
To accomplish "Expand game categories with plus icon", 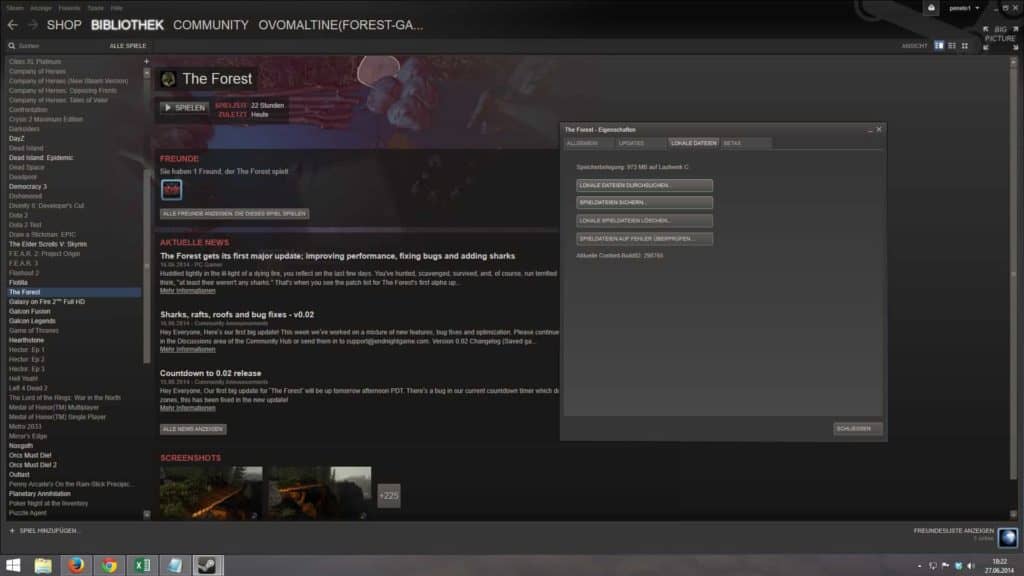I will point(146,61).
